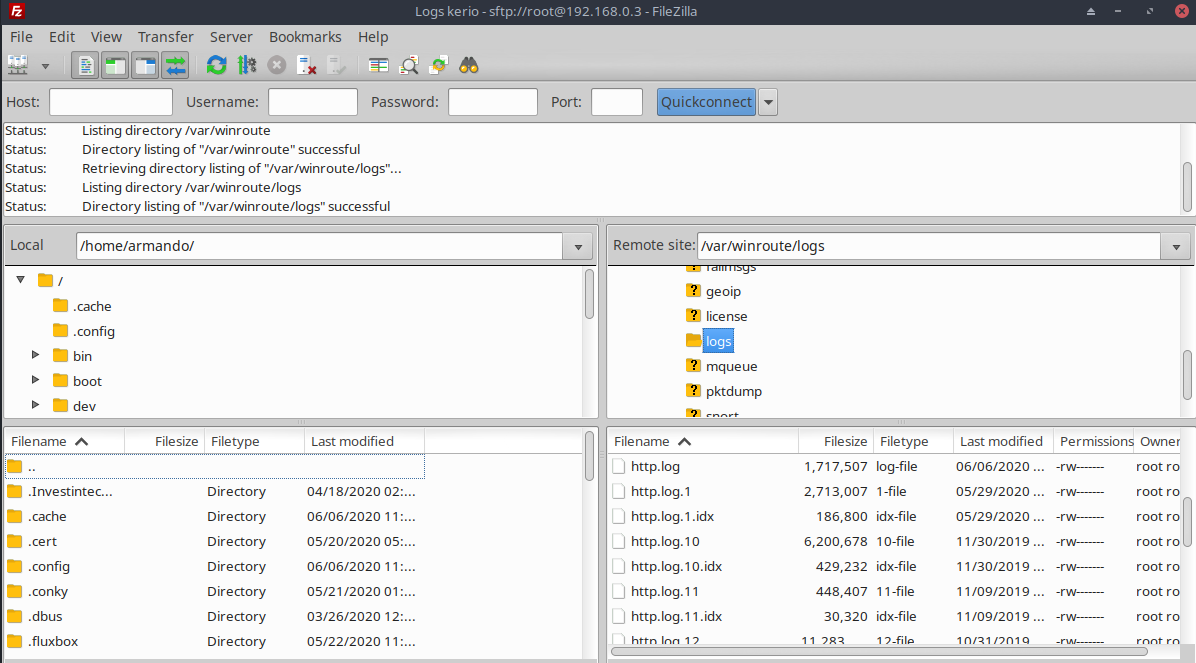Select the .fluxbox local directory

214,642
